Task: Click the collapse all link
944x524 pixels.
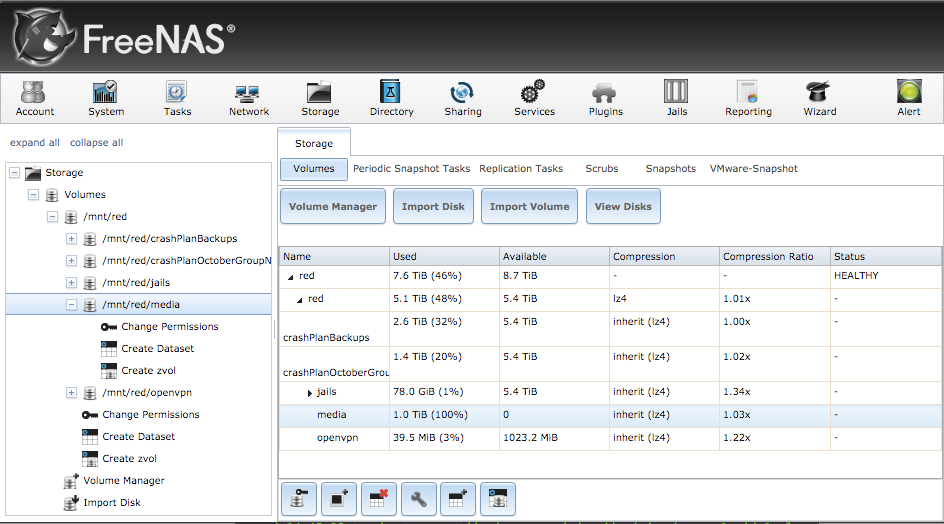Action: coord(96,143)
